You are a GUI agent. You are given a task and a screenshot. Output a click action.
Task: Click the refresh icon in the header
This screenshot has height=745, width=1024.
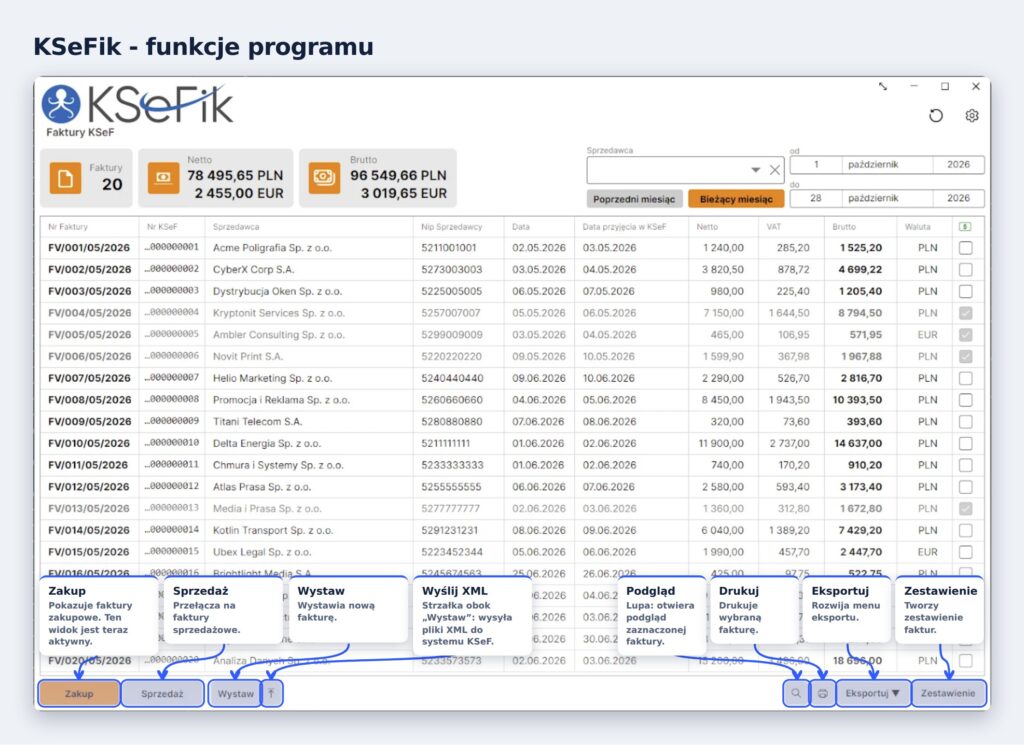point(936,116)
